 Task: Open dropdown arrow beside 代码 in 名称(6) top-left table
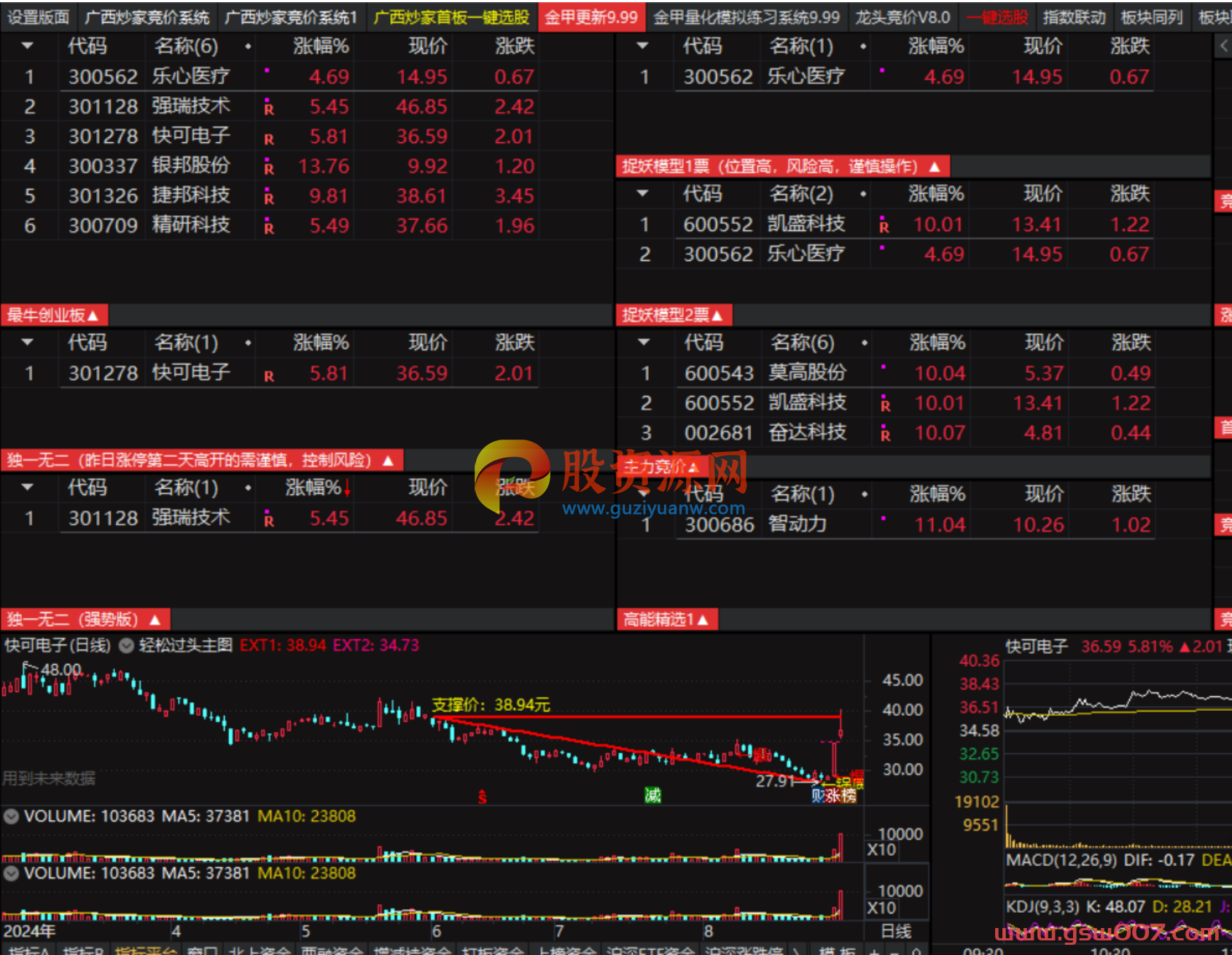coord(28,46)
